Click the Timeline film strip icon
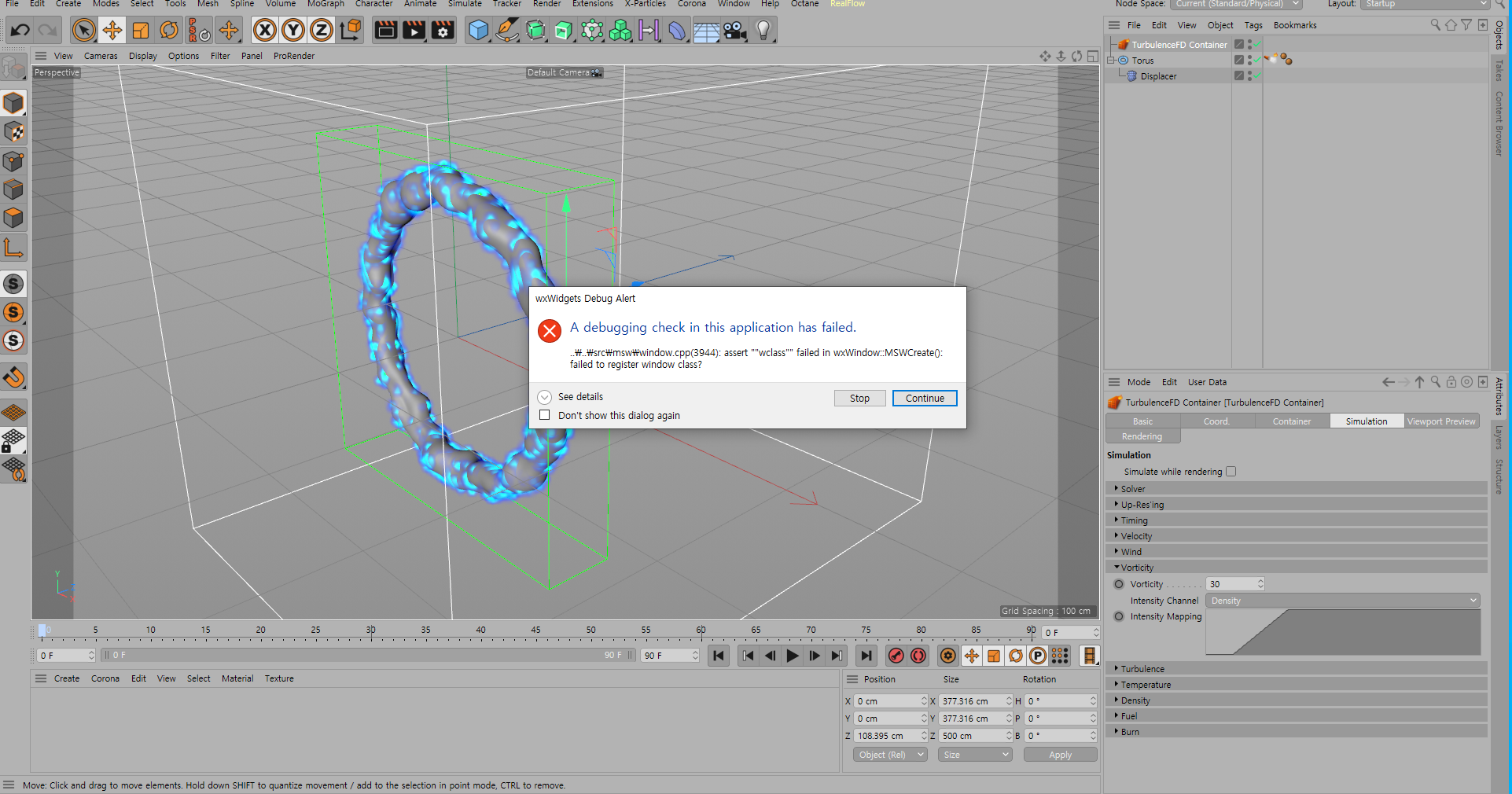1512x794 pixels. tap(1089, 656)
